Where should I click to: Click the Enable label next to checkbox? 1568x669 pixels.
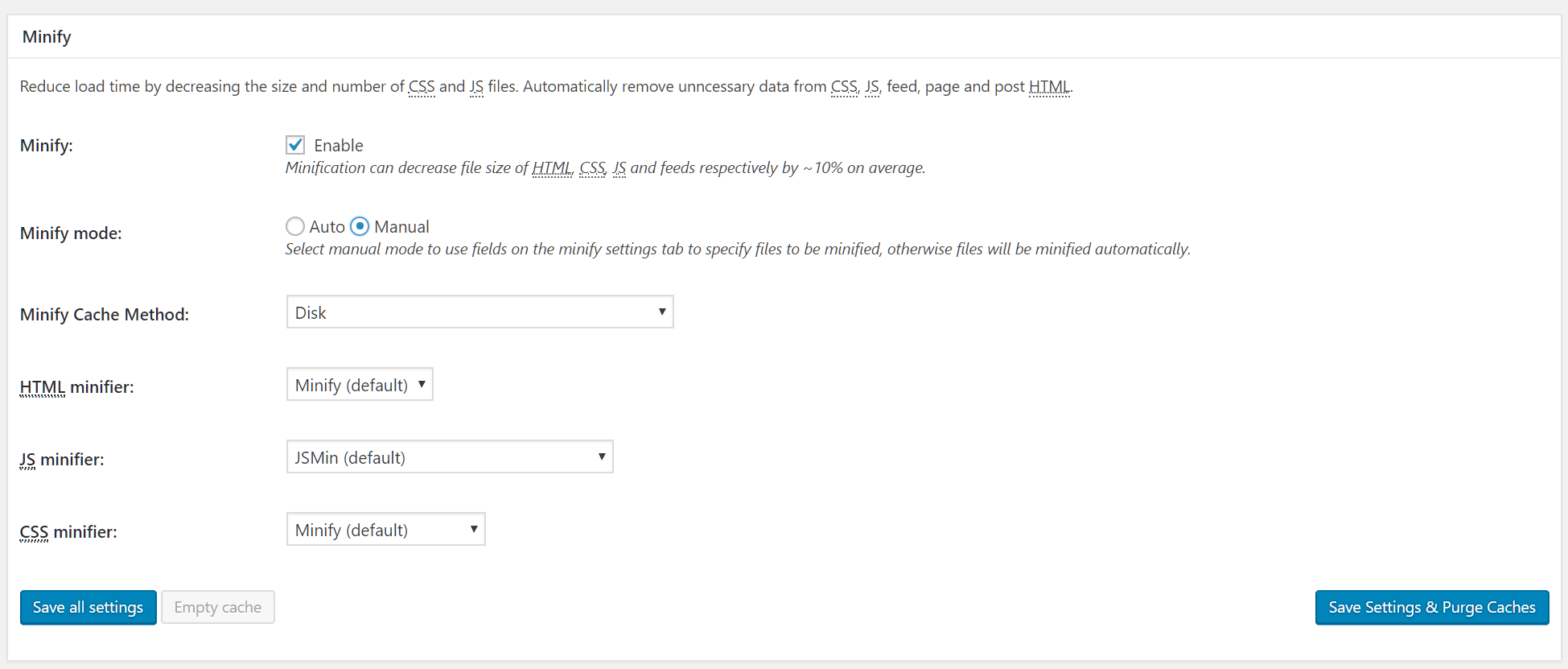(x=339, y=146)
